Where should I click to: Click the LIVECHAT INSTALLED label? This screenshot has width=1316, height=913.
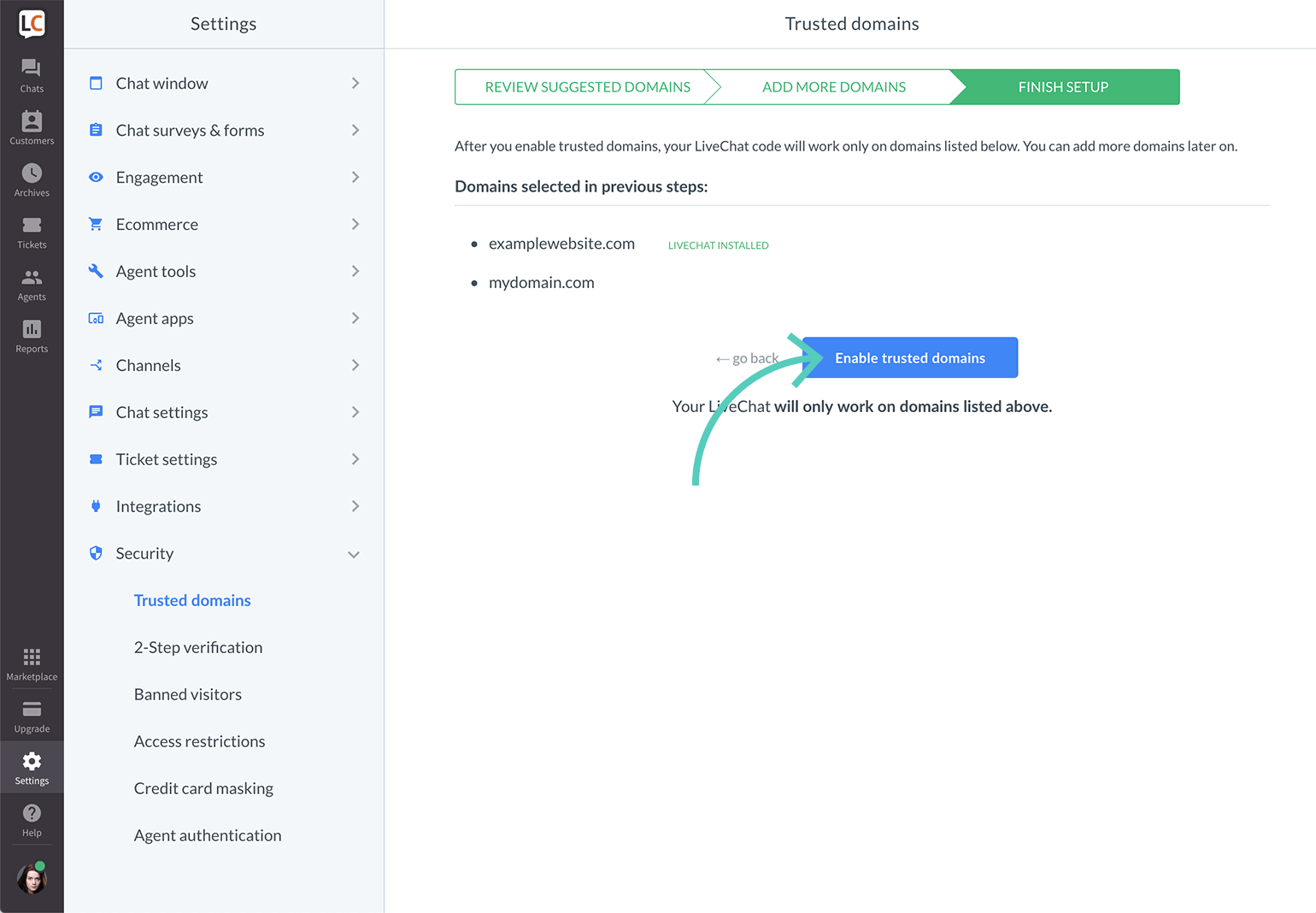click(x=719, y=245)
